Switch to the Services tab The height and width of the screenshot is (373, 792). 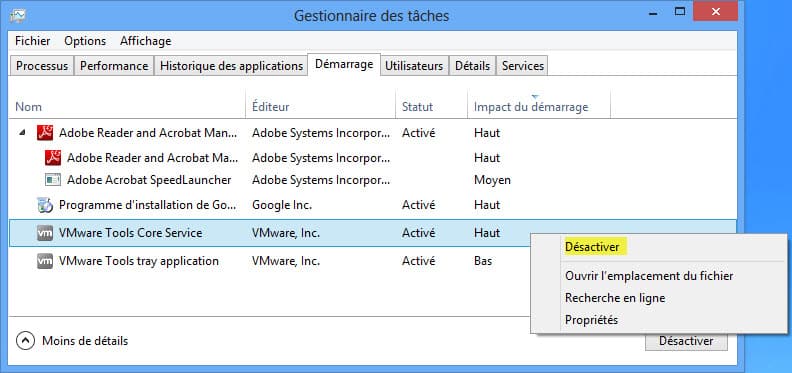point(522,66)
